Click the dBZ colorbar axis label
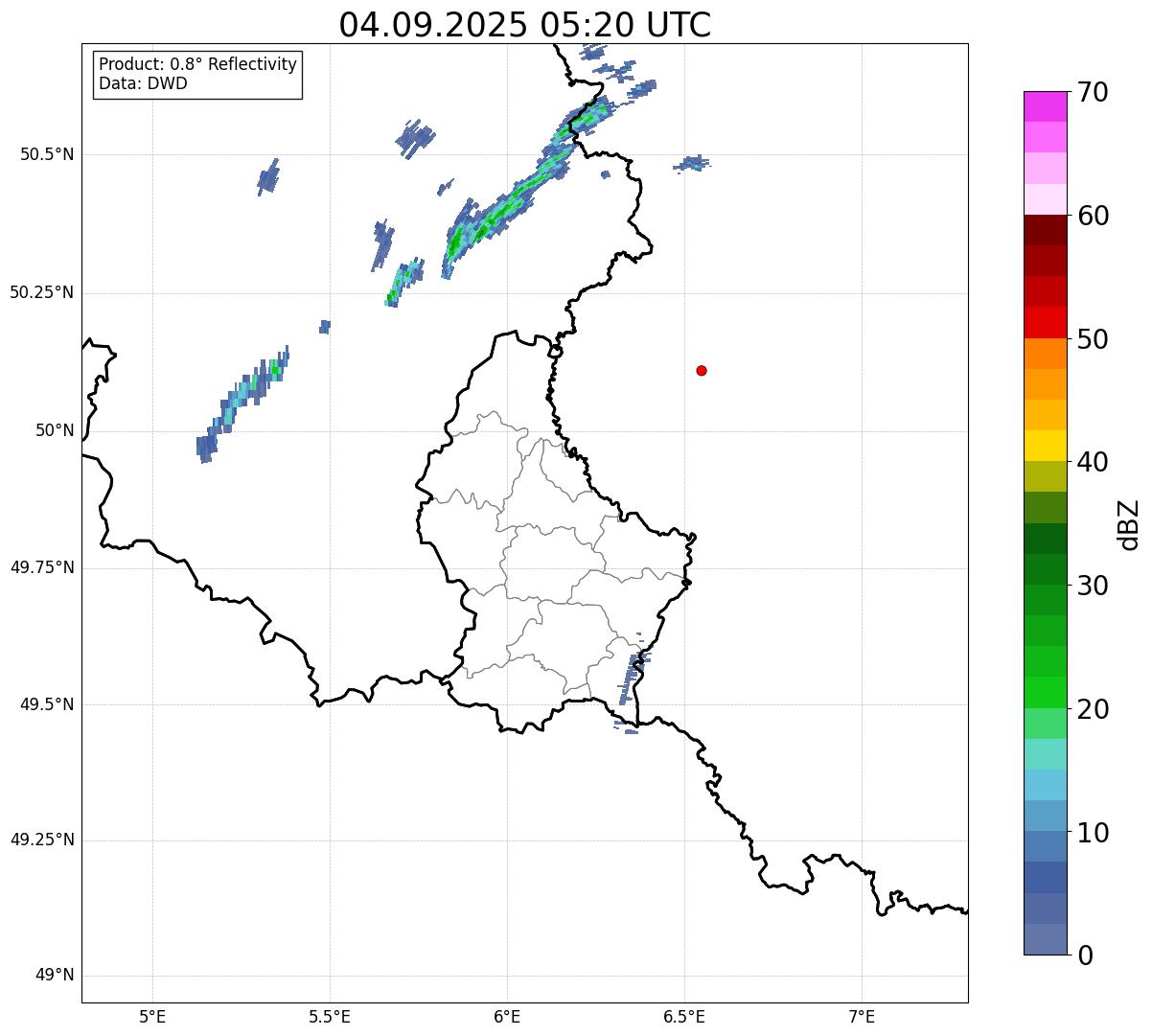Viewport: 1152px width, 1036px height. pos(1129,524)
